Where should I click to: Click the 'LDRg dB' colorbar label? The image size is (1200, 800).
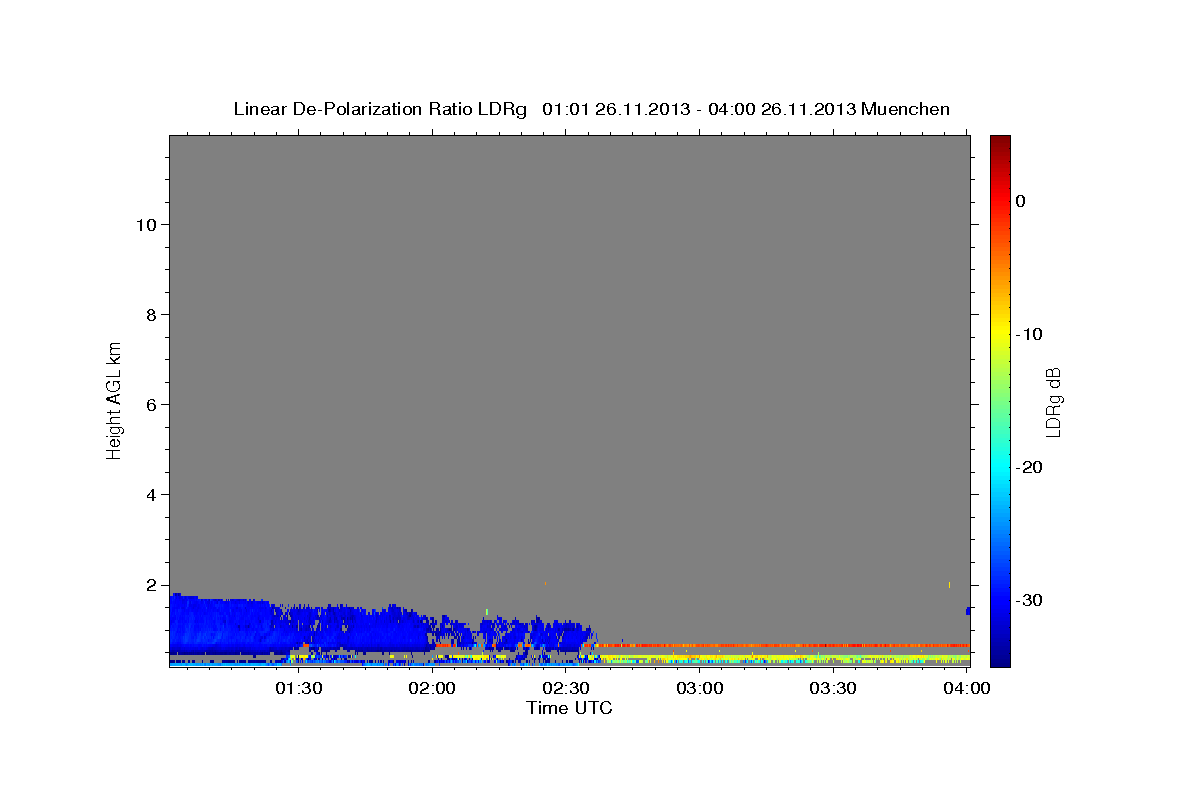pyautogui.click(x=1052, y=402)
